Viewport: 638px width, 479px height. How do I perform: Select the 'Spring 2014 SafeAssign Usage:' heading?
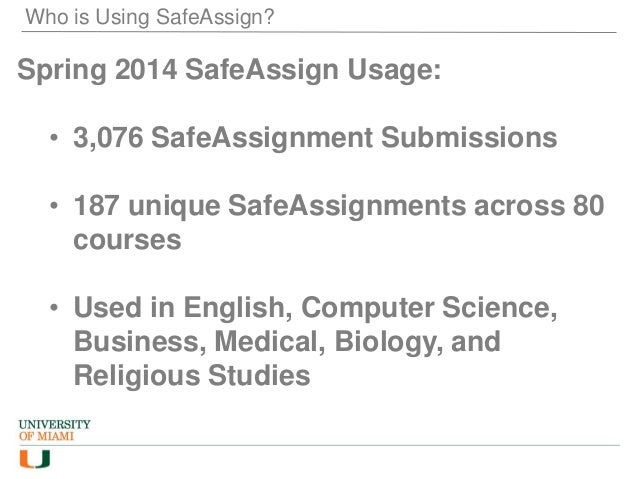(x=229, y=70)
